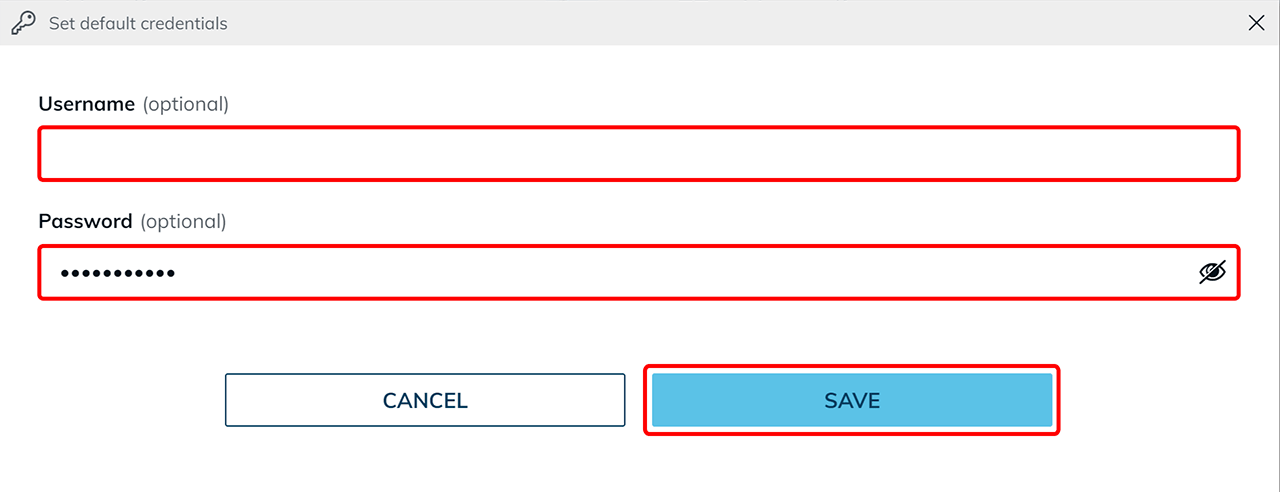Save the default credentials
Viewport: 1280px width, 492px height.
[x=852, y=400]
